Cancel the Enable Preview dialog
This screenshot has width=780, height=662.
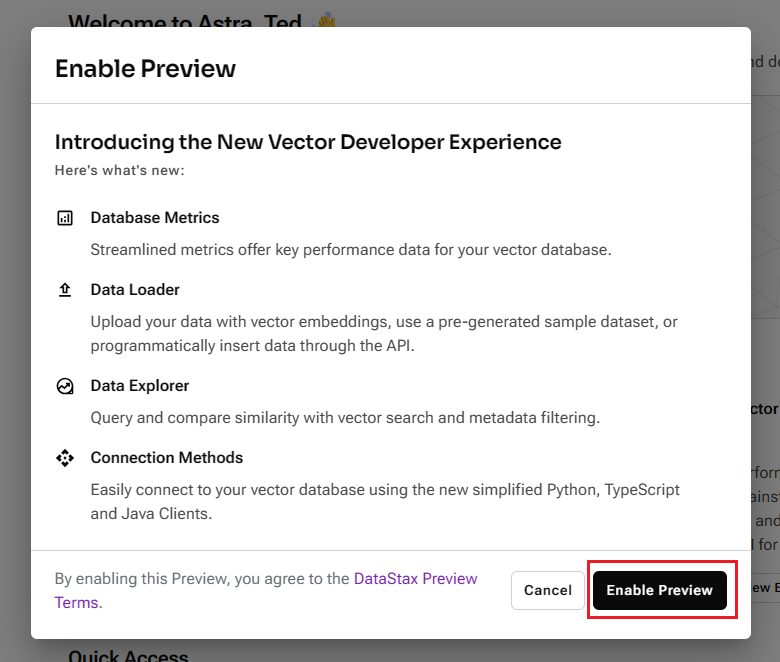pos(547,590)
